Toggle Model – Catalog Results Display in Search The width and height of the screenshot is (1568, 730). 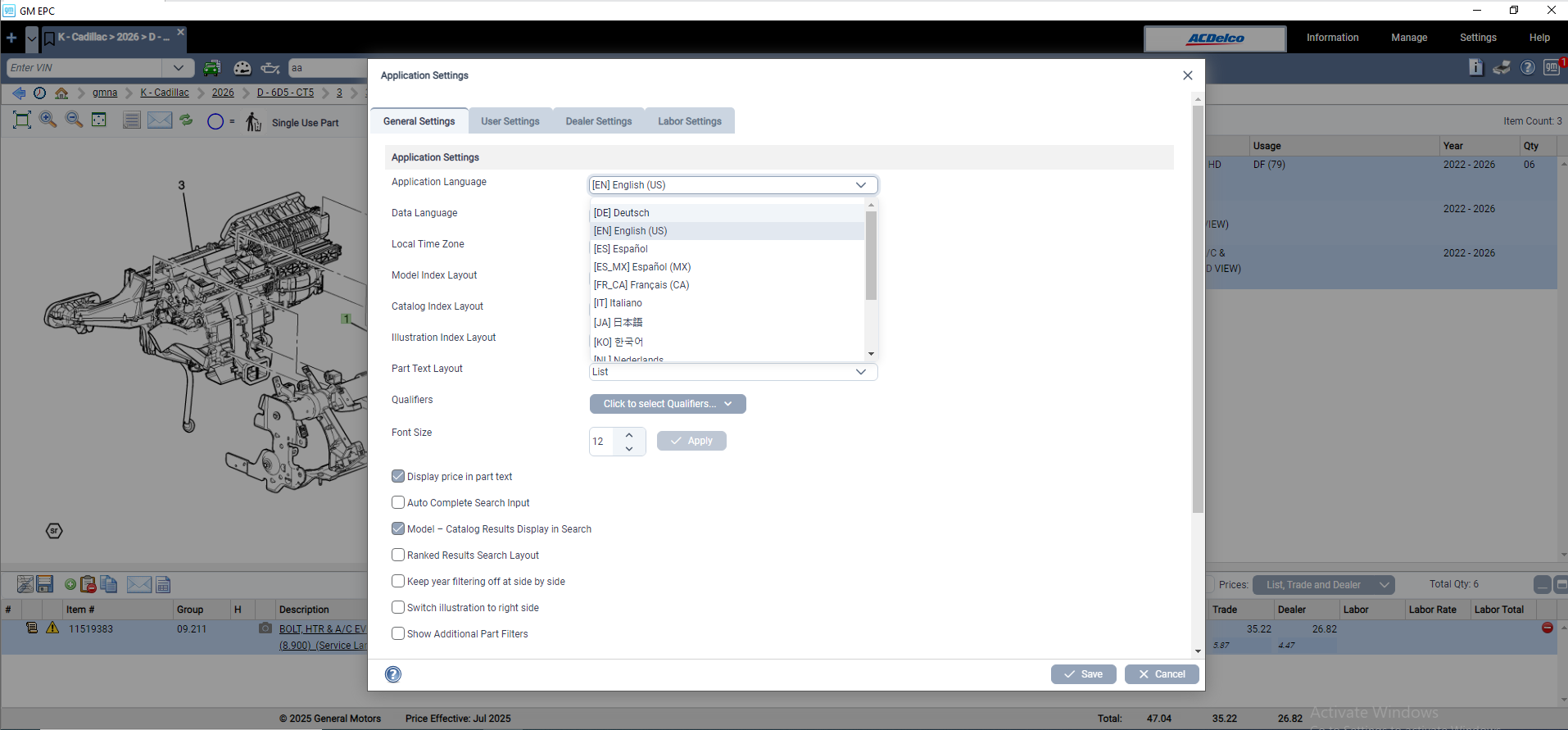coord(398,528)
